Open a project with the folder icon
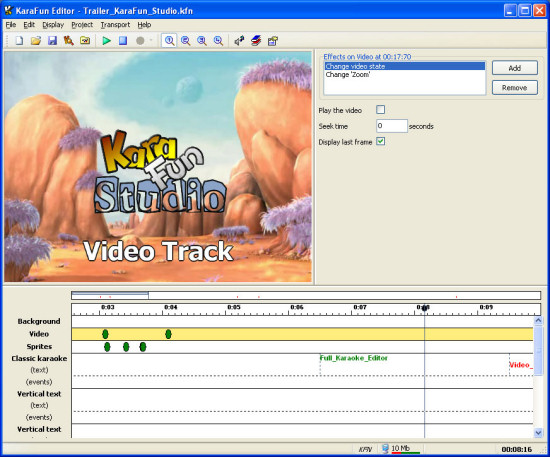This screenshot has width=550, height=457. 36,41
